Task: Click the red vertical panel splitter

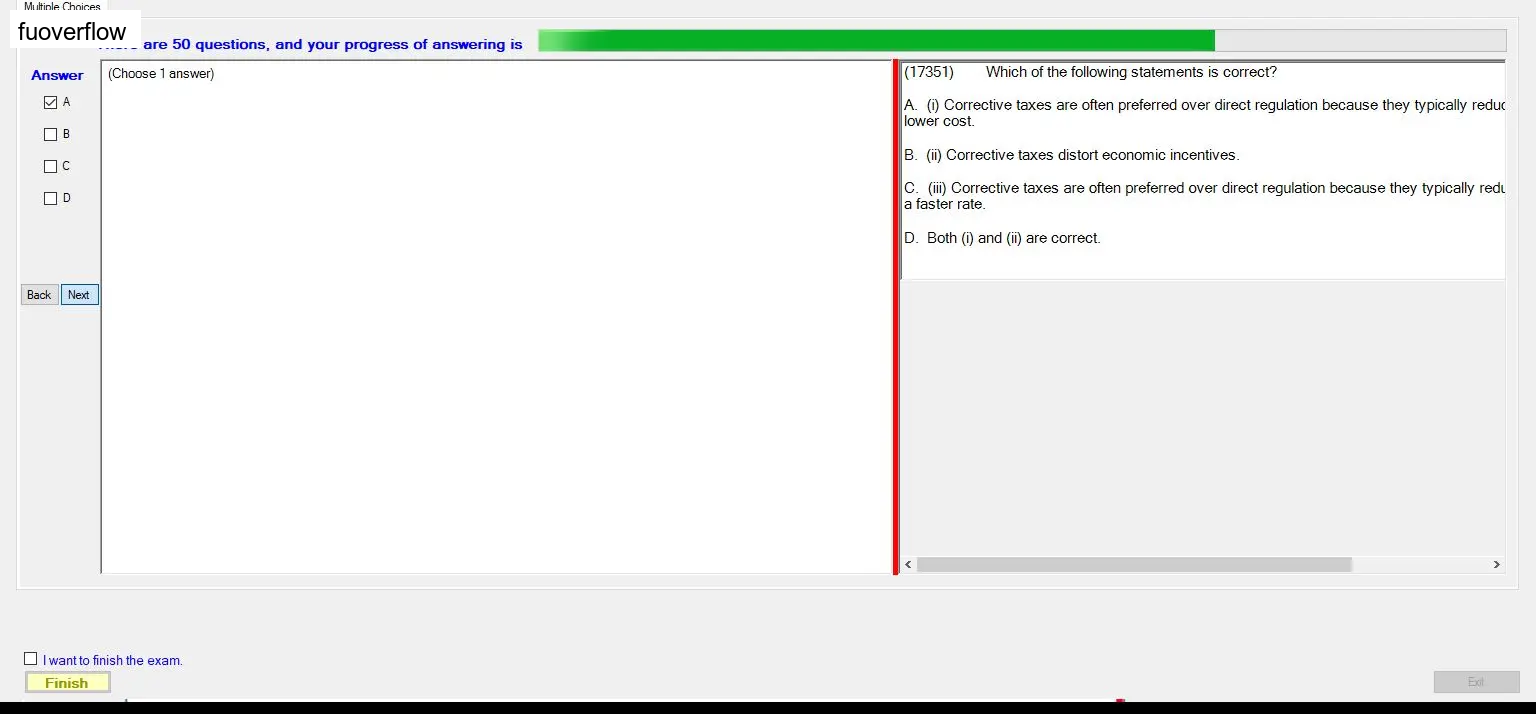Action: point(896,317)
